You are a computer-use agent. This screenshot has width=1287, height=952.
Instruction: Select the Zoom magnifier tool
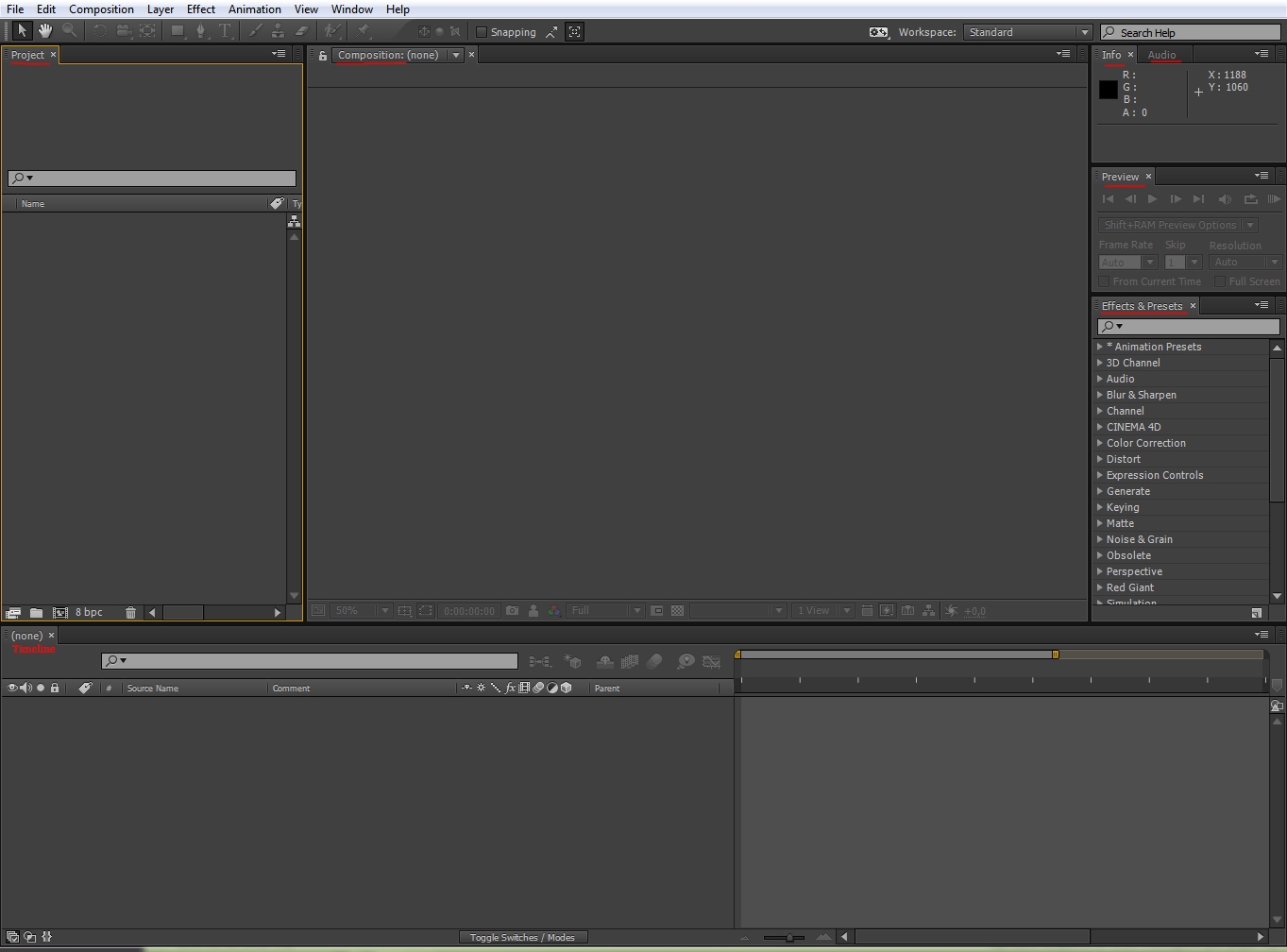click(69, 31)
